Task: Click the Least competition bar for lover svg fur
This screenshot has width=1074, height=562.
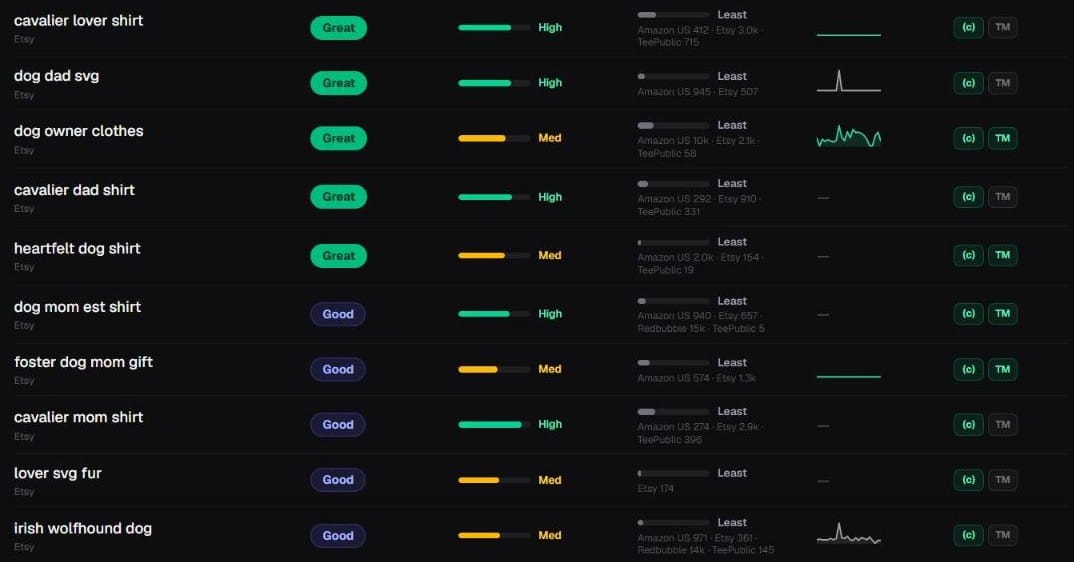Action: pyautogui.click(x=673, y=473)
